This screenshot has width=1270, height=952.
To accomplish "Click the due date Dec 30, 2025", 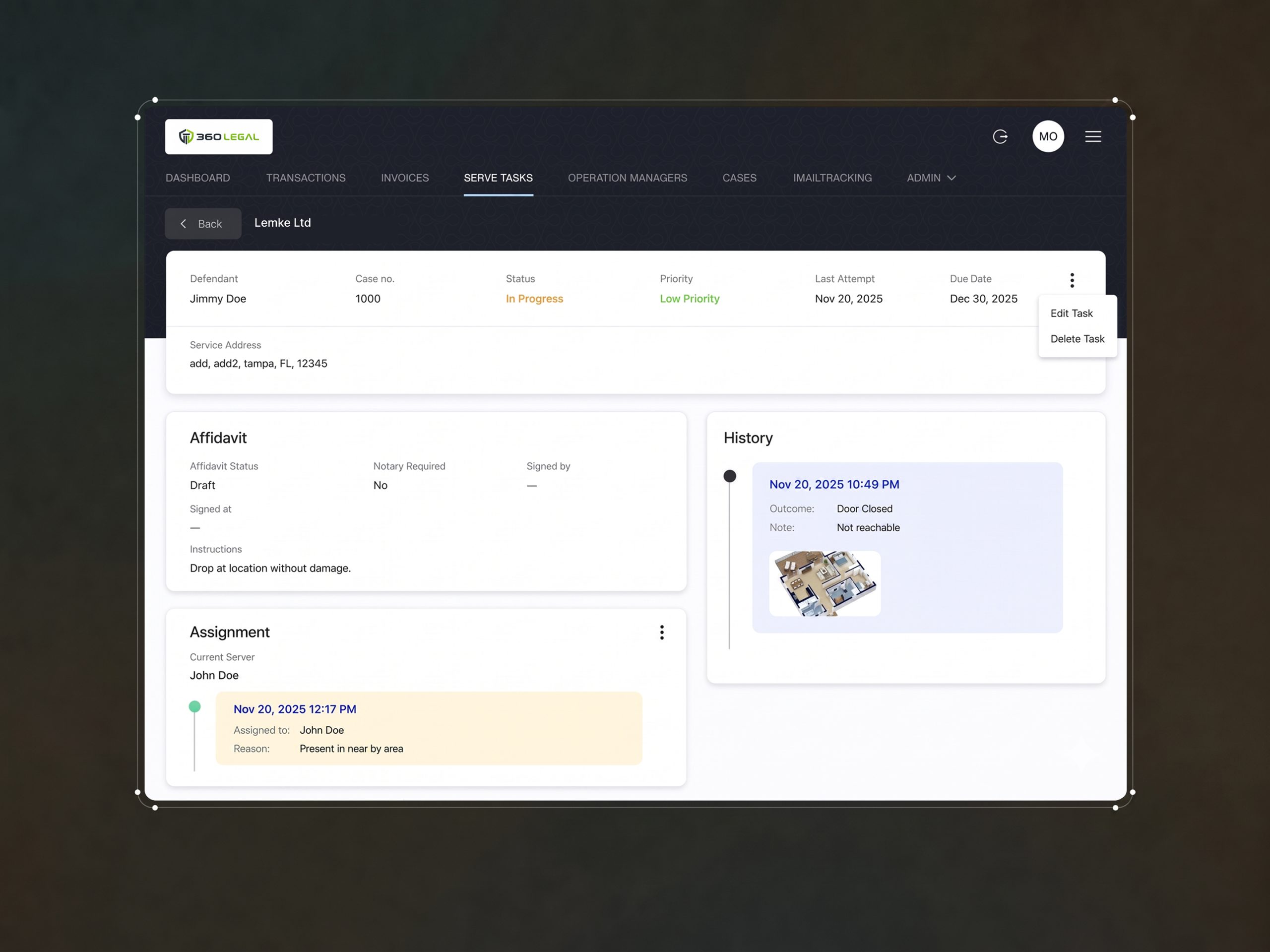I will [983, 299].
